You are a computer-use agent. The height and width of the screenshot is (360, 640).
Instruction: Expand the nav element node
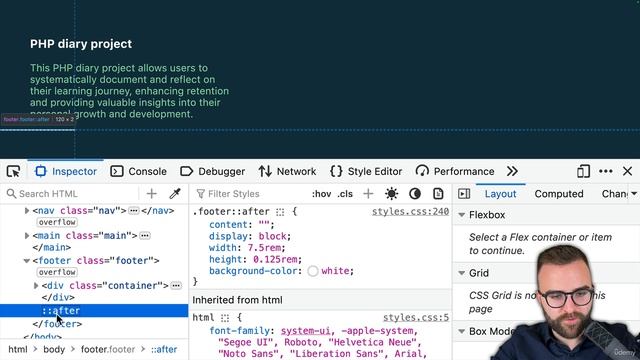pos(27,211)
